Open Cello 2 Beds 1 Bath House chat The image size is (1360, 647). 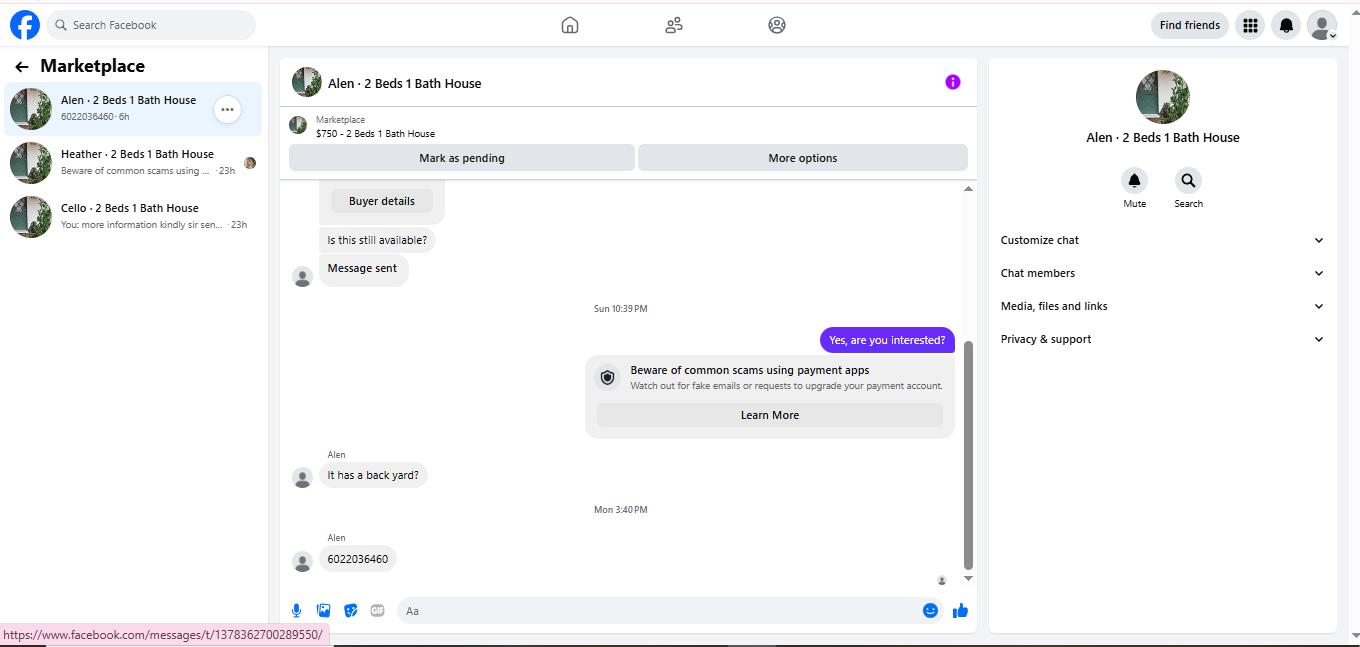[x=133, y=216]
